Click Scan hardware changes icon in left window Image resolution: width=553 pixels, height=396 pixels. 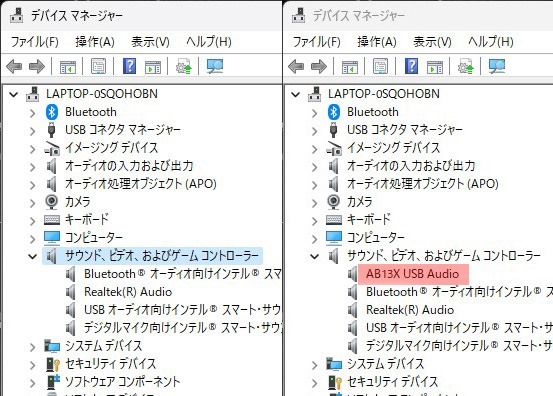coord(215,66)
